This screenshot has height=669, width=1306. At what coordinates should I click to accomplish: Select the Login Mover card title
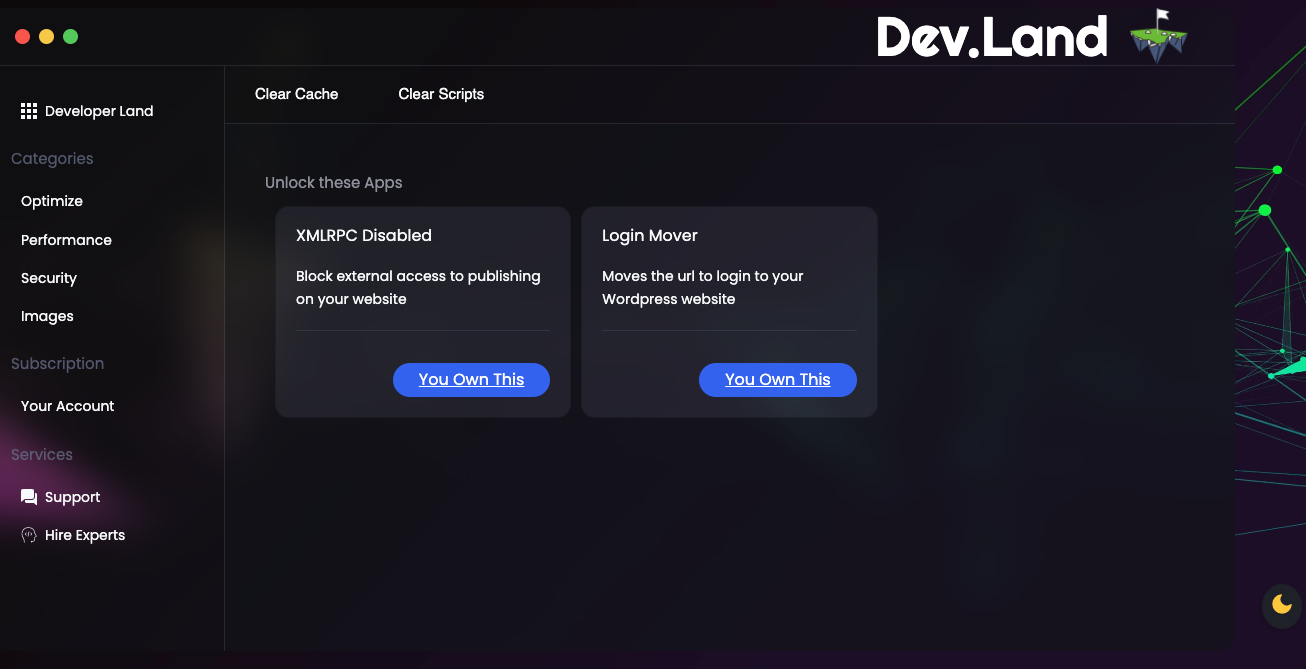click(x=650, y=236)
